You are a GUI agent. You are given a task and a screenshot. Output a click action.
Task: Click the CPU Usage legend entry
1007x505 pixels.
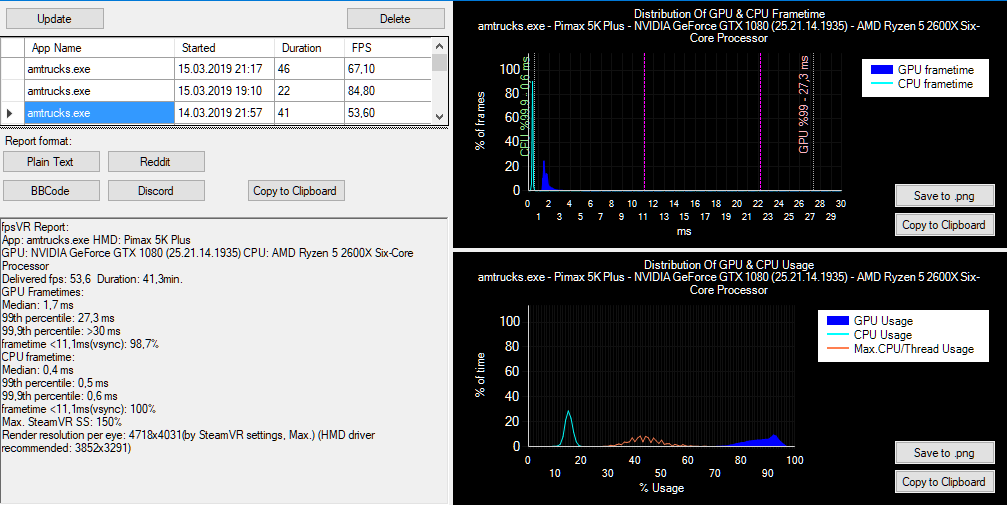click(870, 335)
